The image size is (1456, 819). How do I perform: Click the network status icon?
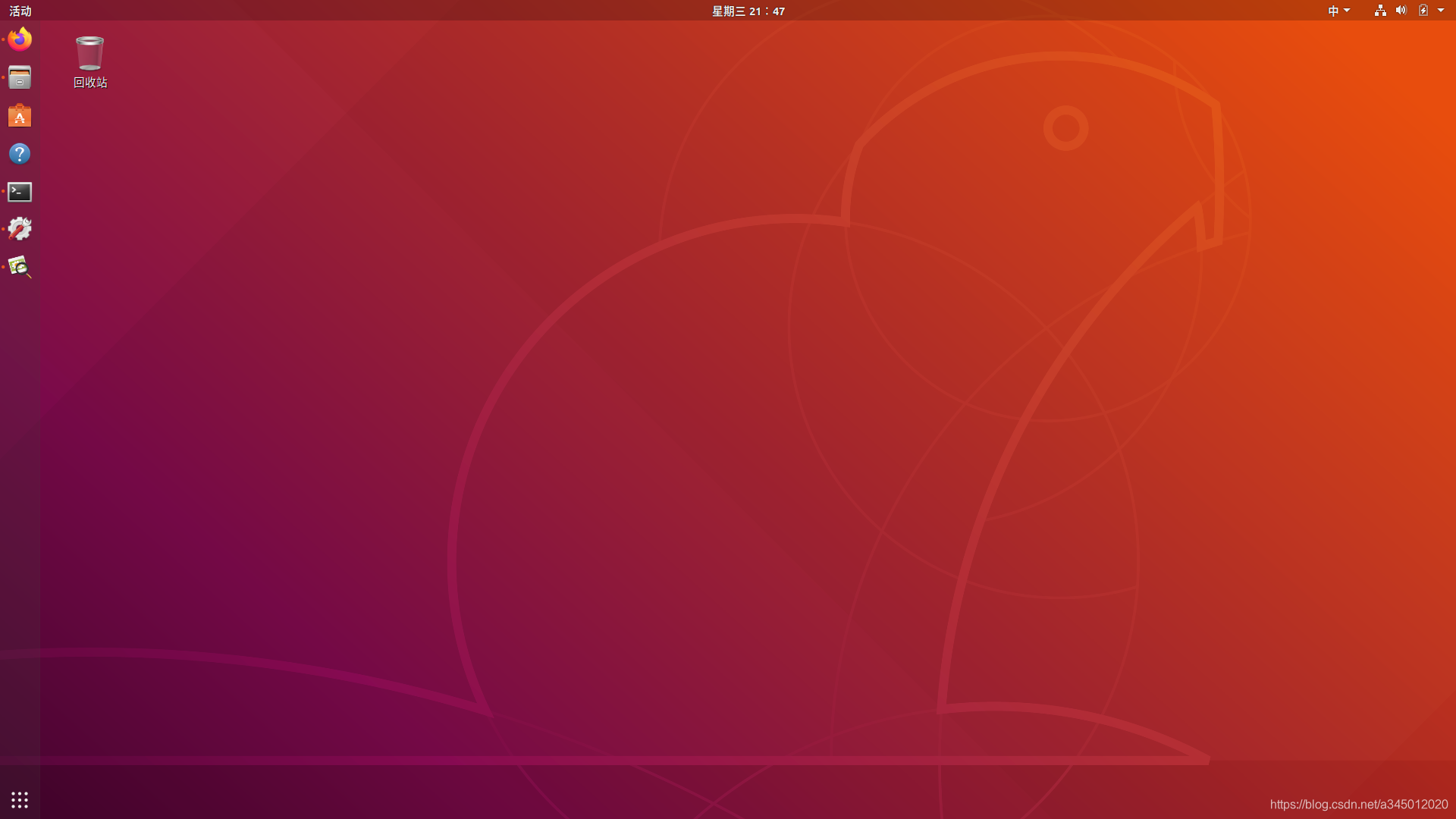(1380, 11)
